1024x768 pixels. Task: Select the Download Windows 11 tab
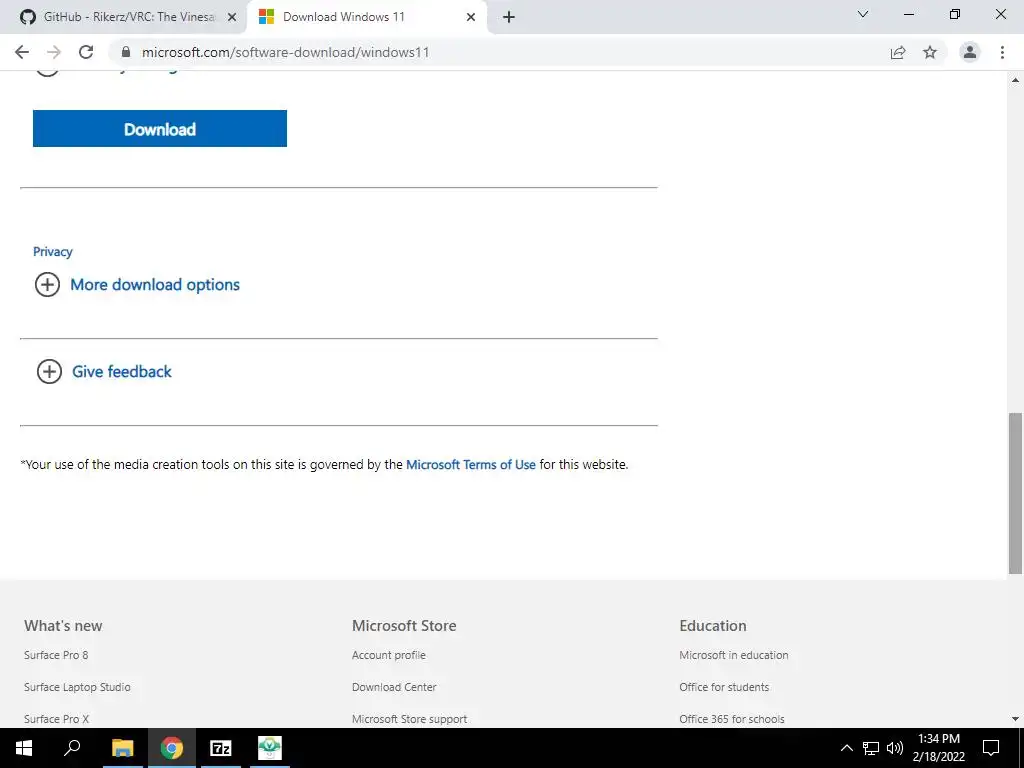coord(366,17)
